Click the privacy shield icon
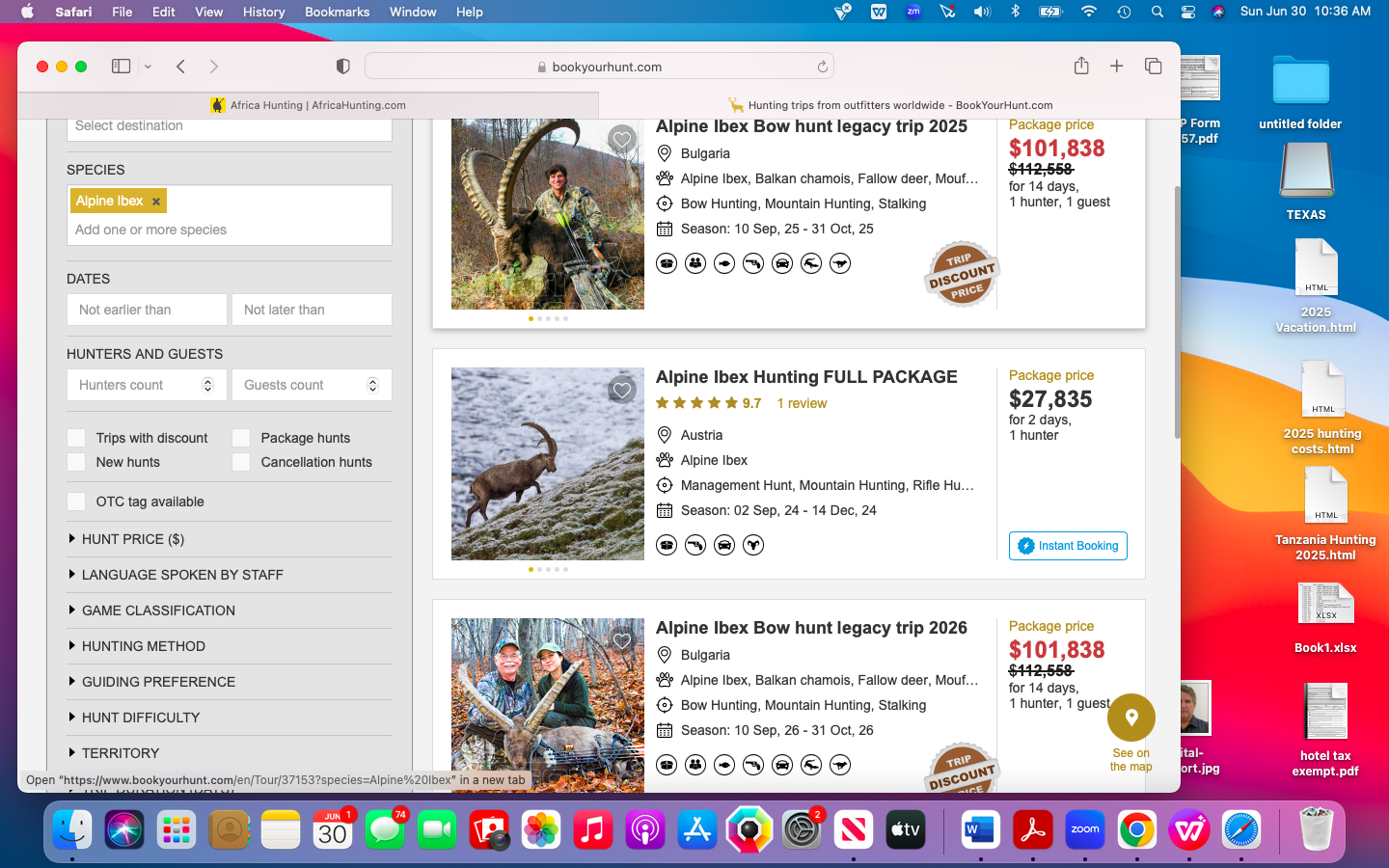This screenshot has width=1389, height=868. coord(342,67)
